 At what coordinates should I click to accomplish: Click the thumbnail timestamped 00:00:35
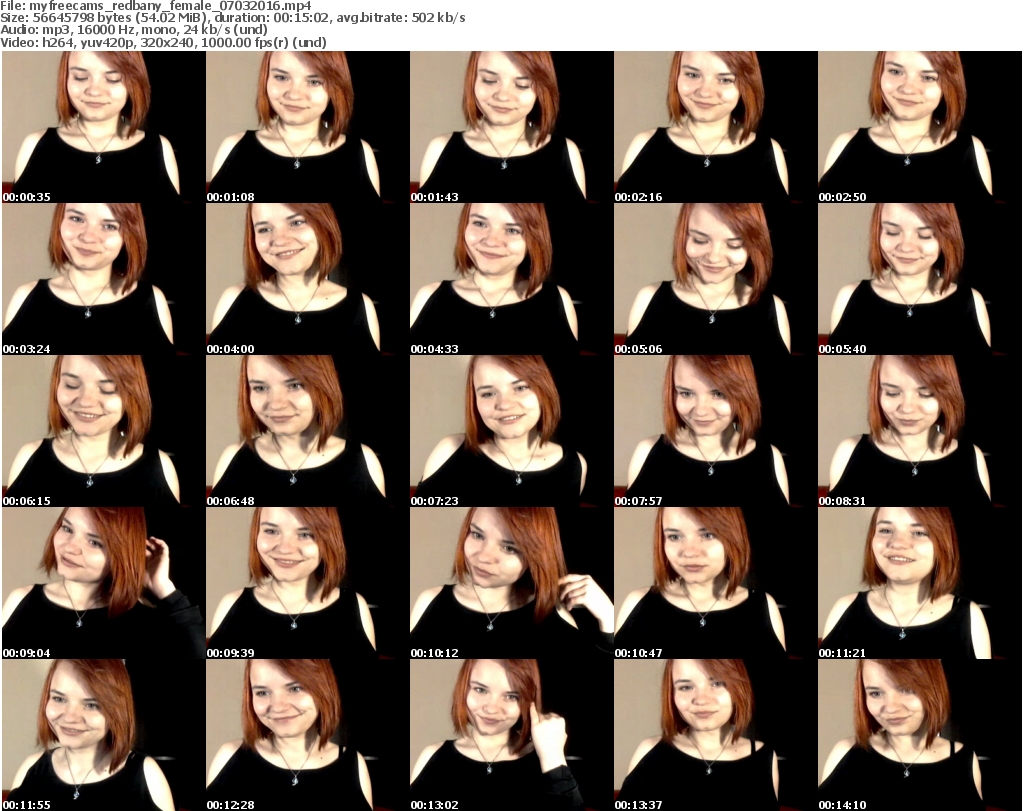pos(102,127)
